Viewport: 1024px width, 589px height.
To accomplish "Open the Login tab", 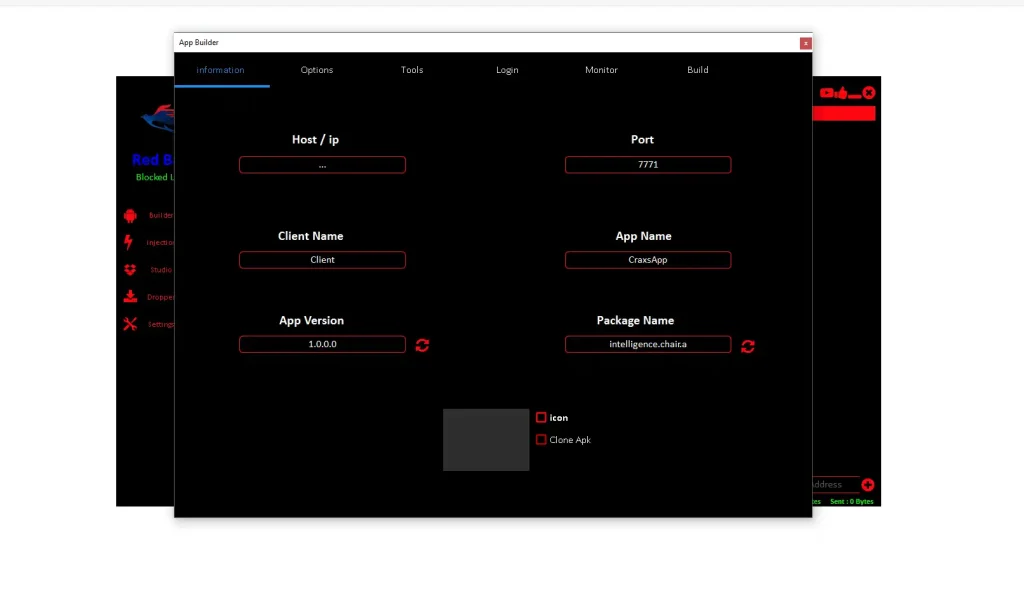I will pyautogui.click(x=507, y=70).
